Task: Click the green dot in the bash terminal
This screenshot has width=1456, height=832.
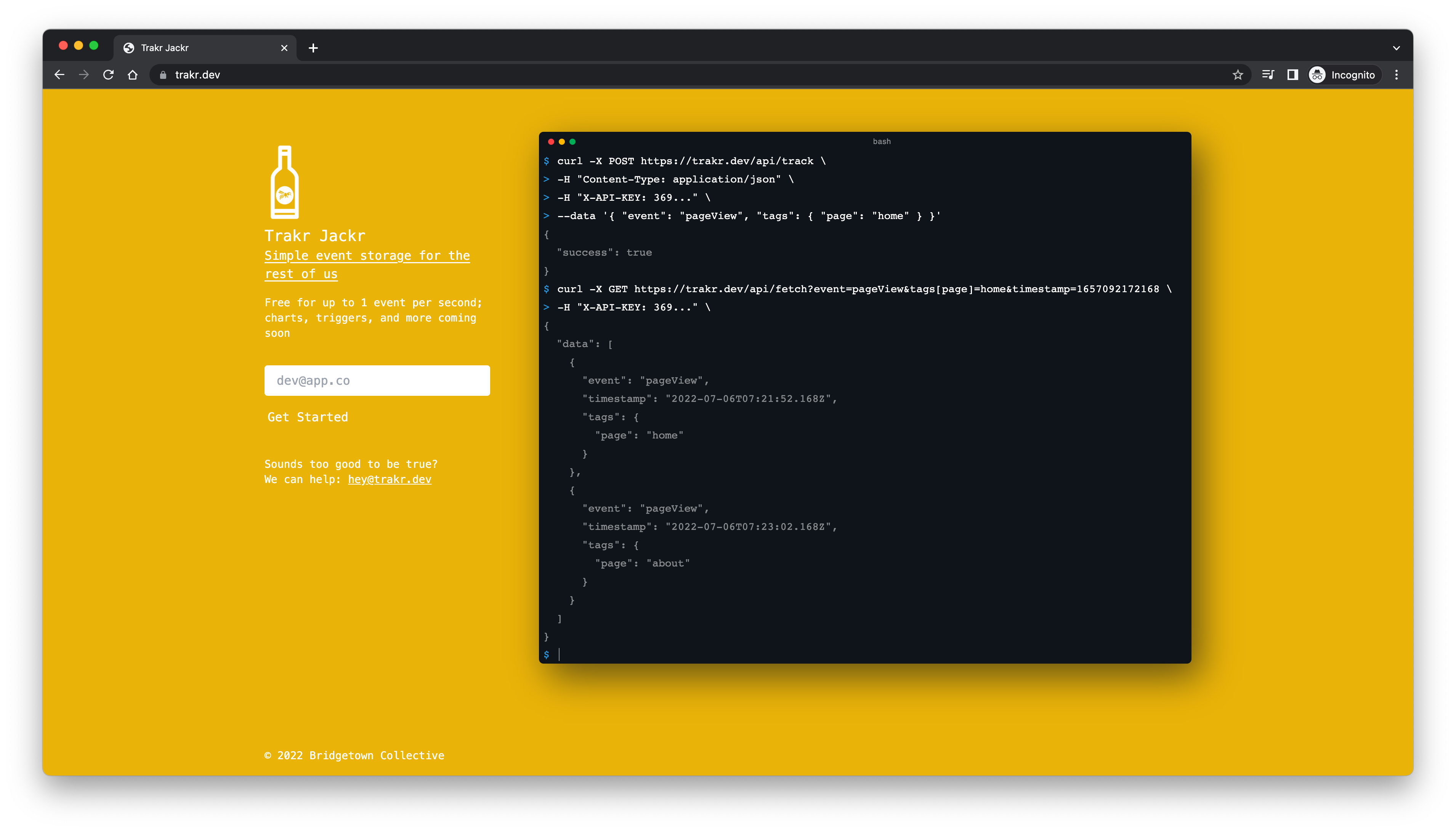Action: tap(572, 142)
